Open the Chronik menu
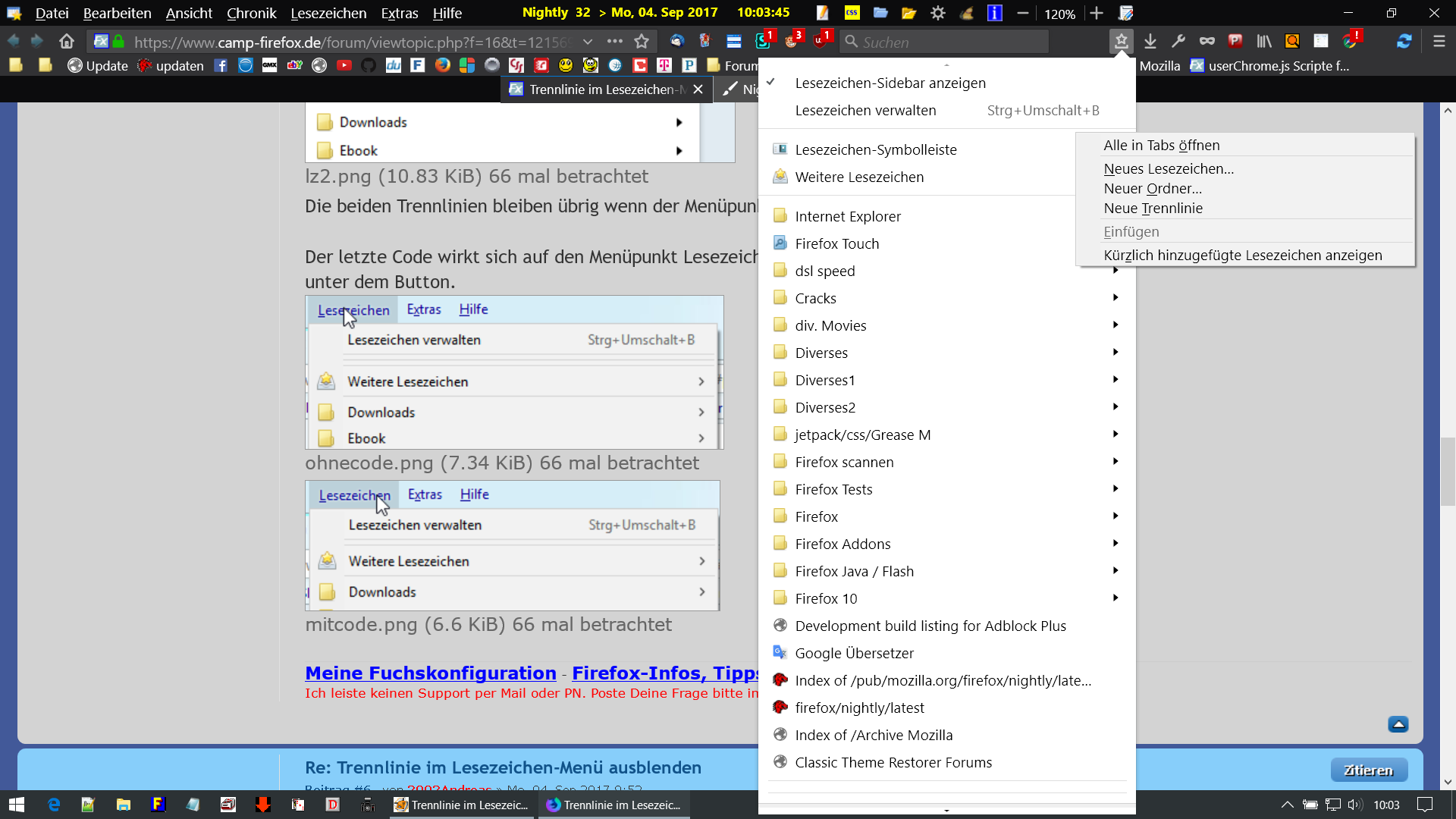The width and height of the screenshot is (1456, 819). (251, 13)
